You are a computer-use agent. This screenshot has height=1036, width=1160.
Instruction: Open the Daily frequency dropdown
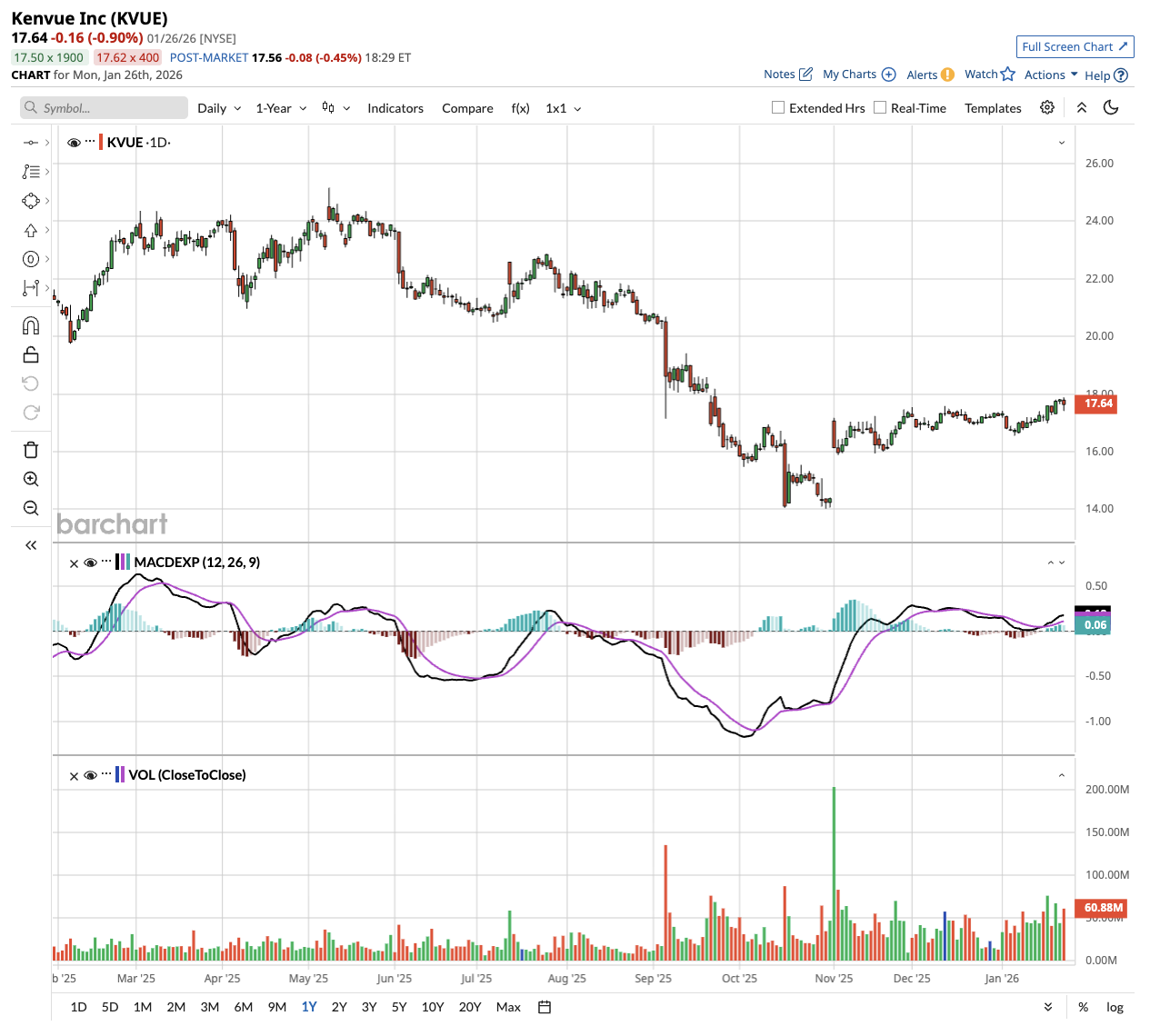219,108
